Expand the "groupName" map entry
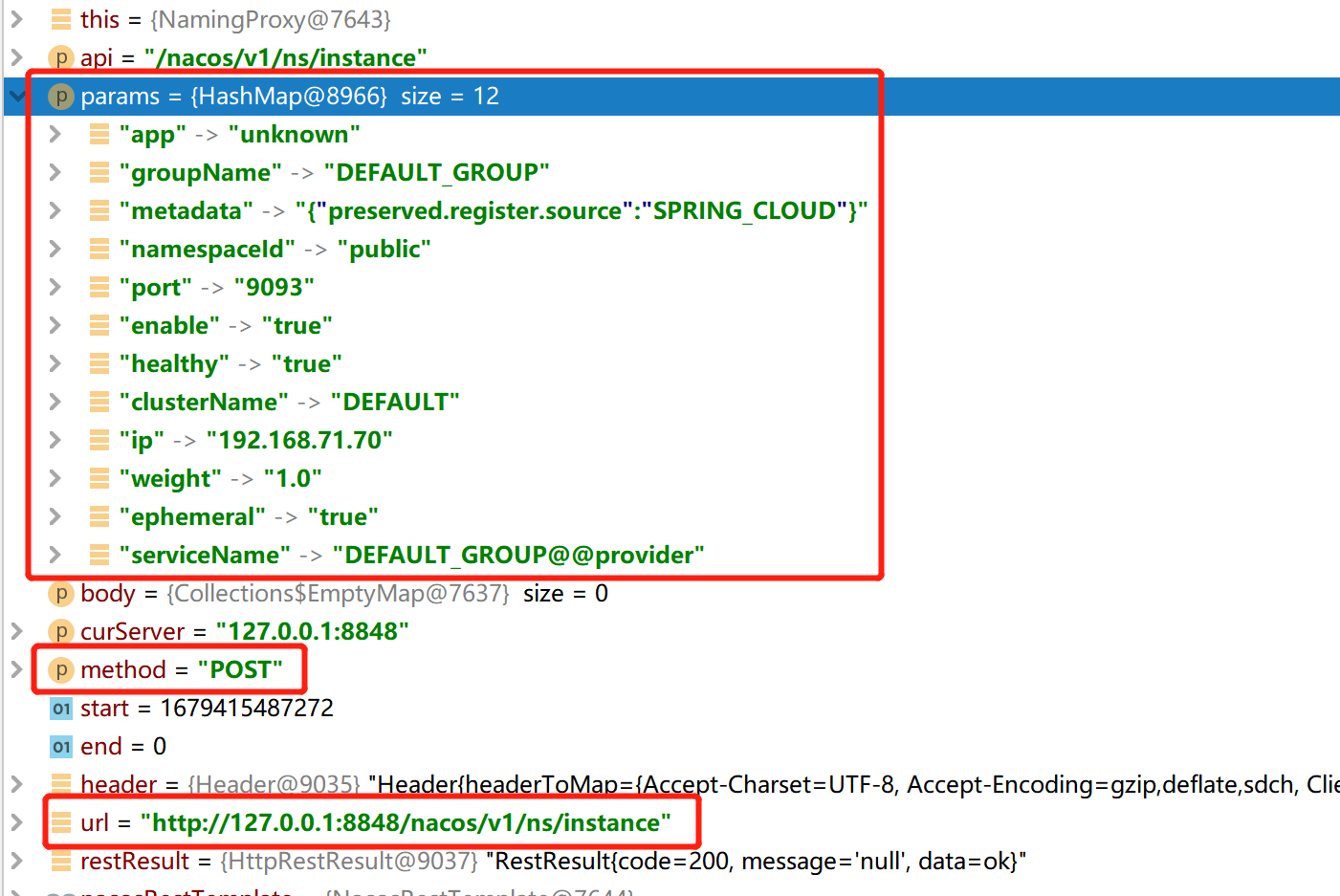Viewport: 1340px width, 896px height. pos(55,172)
